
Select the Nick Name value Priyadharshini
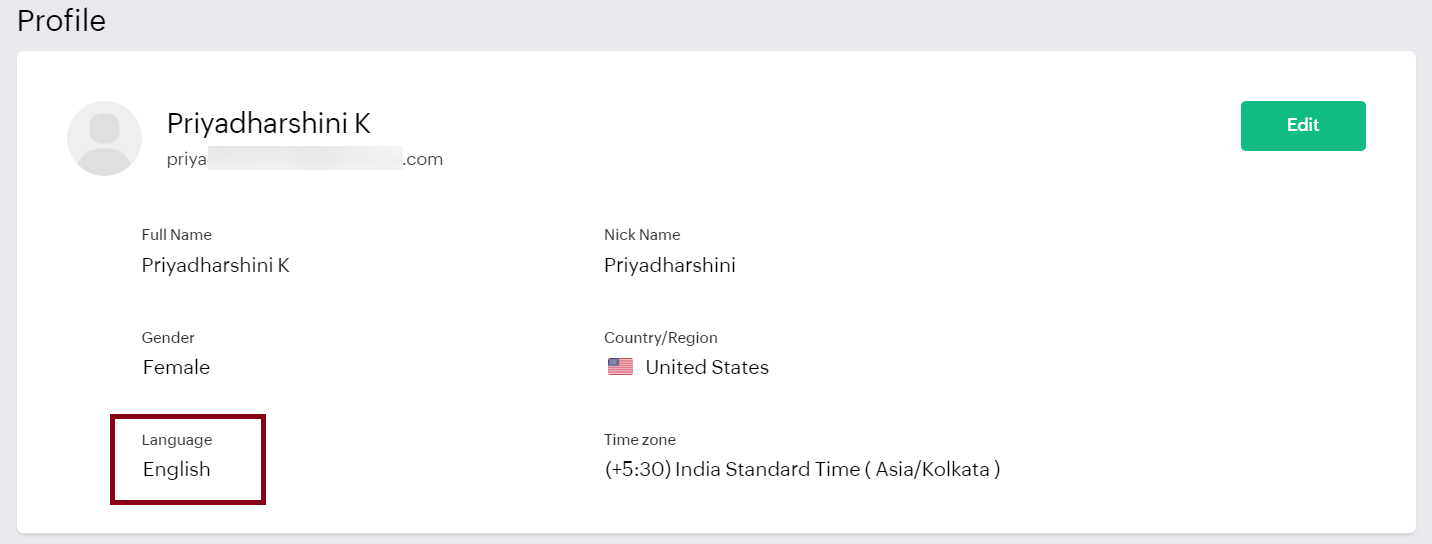tap(669, 265)
